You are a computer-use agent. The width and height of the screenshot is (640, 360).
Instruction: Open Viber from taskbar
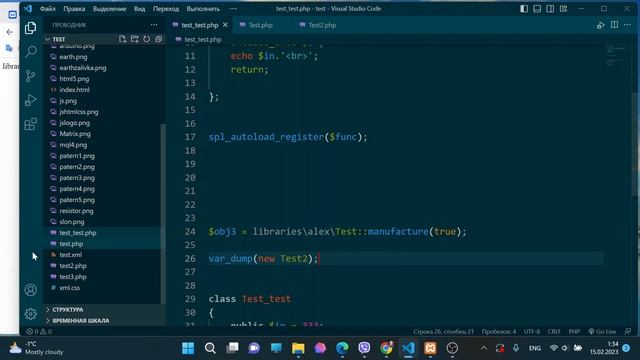pyautogui.click(x=364, y=348)
